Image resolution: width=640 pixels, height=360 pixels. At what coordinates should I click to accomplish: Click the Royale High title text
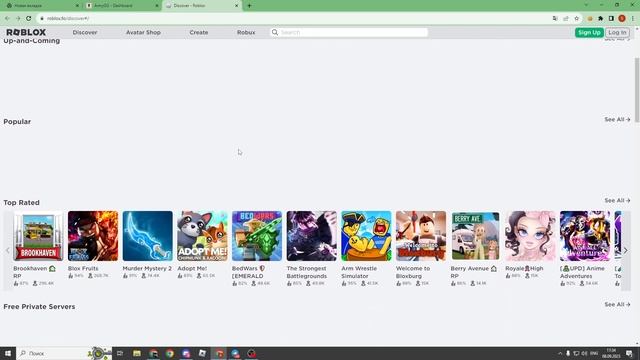pos(524,269)
